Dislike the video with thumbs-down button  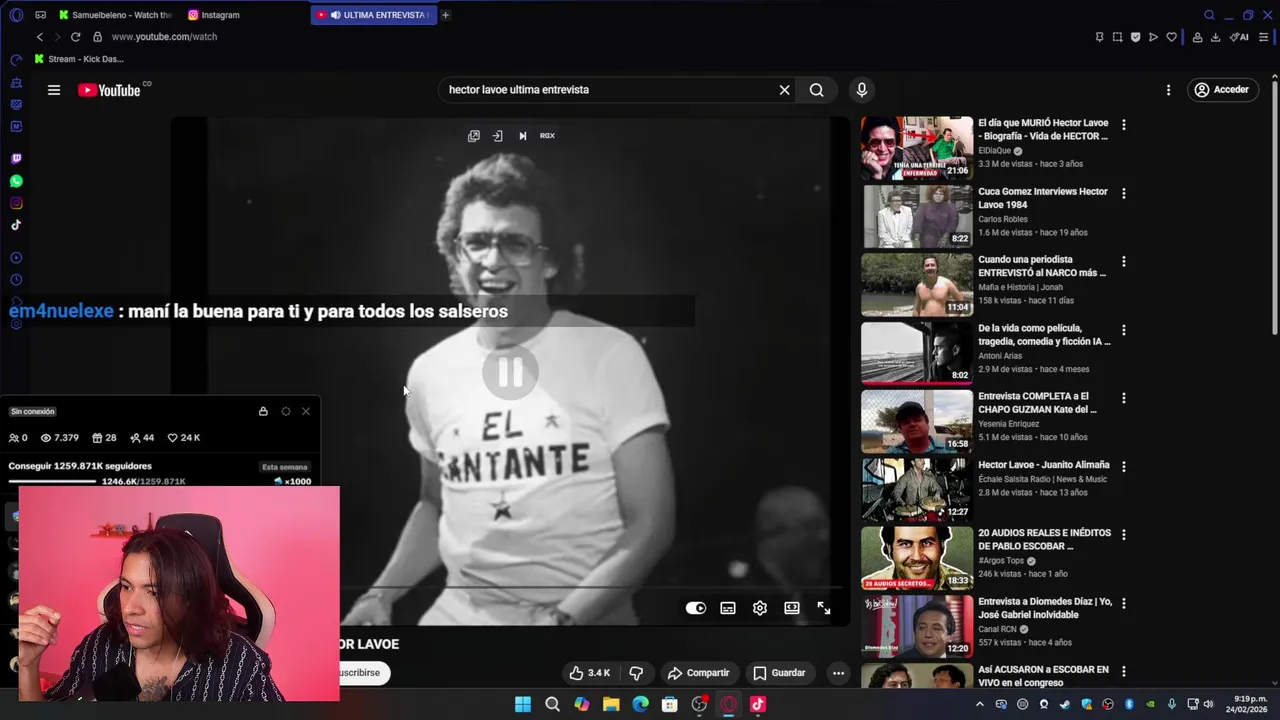pos(636,673)
